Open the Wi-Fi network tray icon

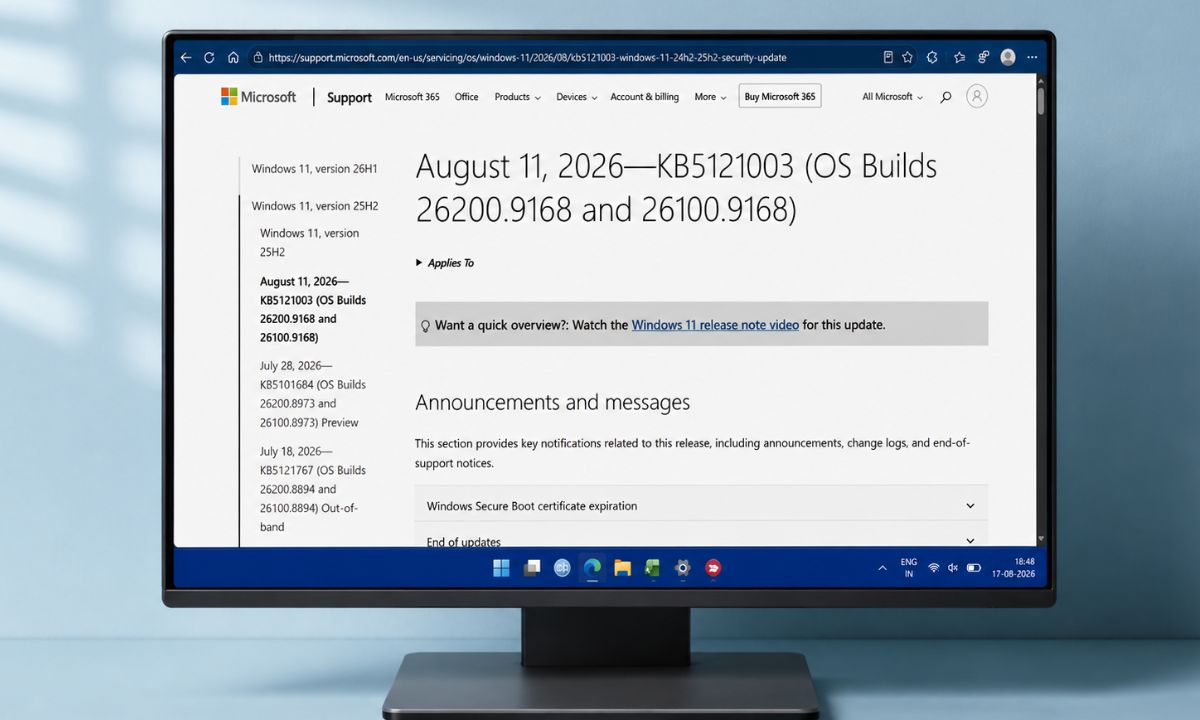933,568
